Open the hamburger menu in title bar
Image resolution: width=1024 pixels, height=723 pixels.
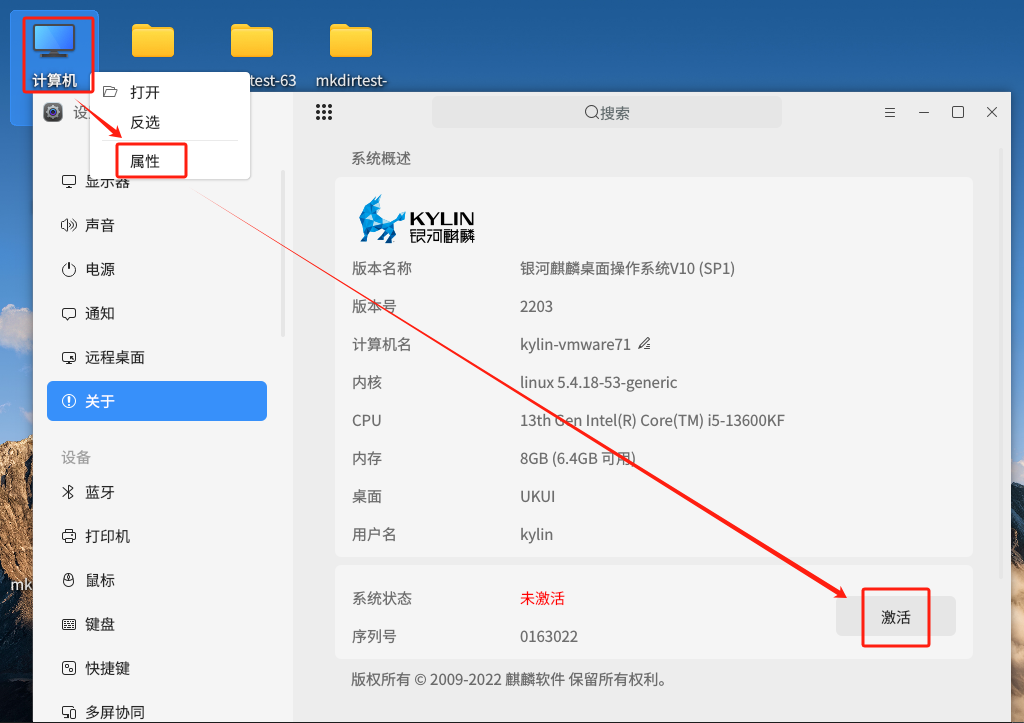tap(889, 113)
